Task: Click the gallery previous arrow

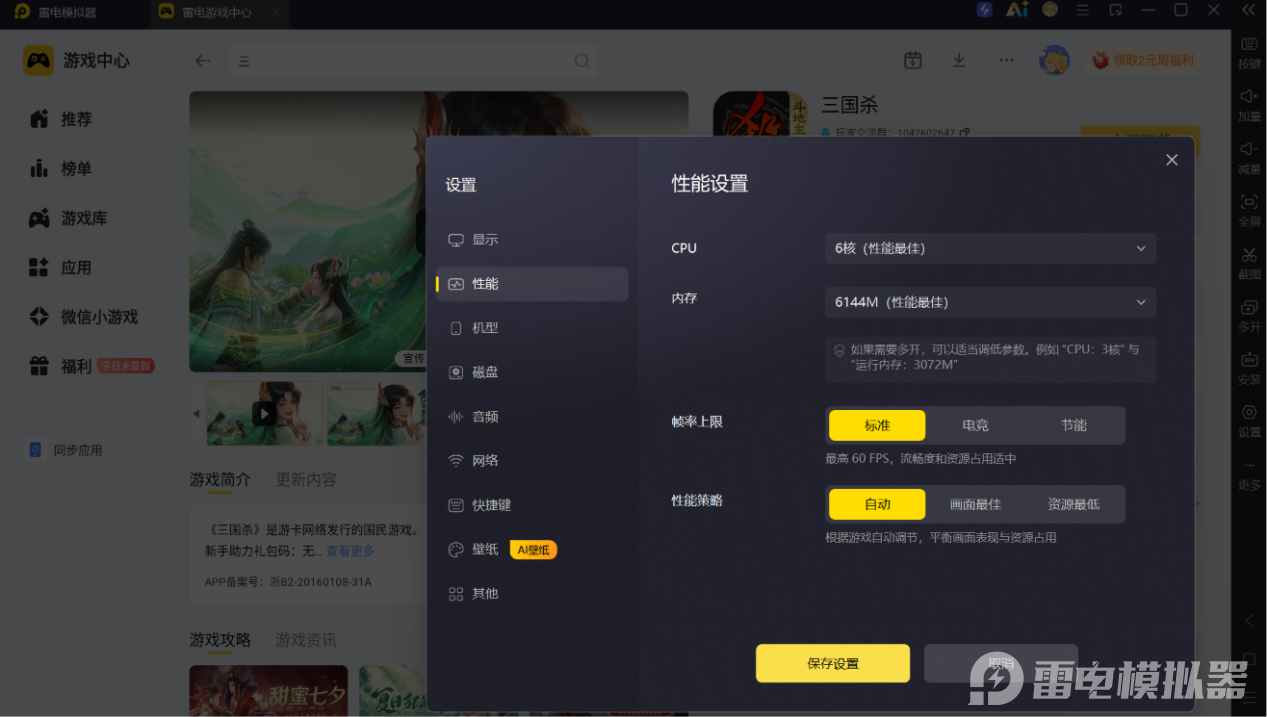Action: [x=196, y=414]
